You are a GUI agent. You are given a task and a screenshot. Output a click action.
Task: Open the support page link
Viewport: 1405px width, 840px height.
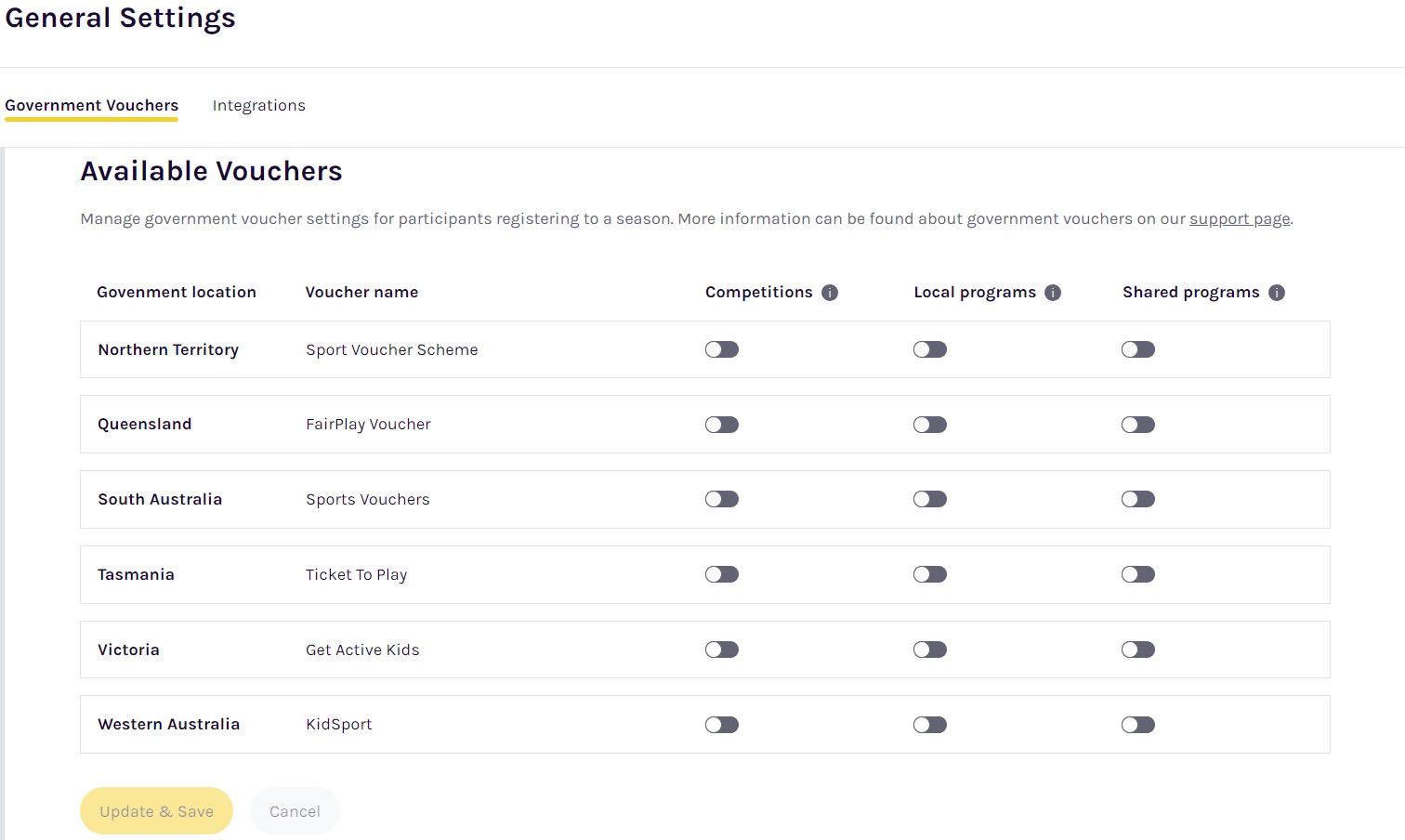(1240, 218)
